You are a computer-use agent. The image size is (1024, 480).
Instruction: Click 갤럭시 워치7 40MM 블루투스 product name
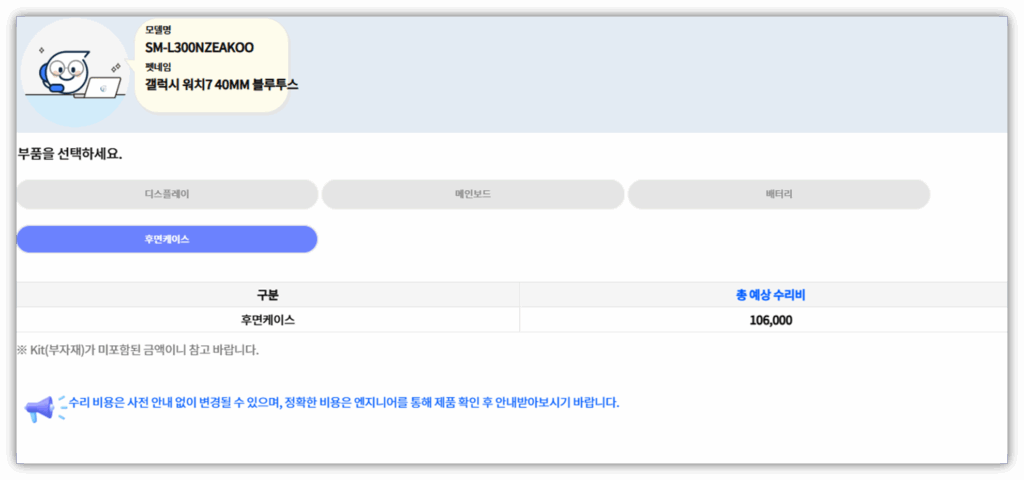(x=221, y=85)
